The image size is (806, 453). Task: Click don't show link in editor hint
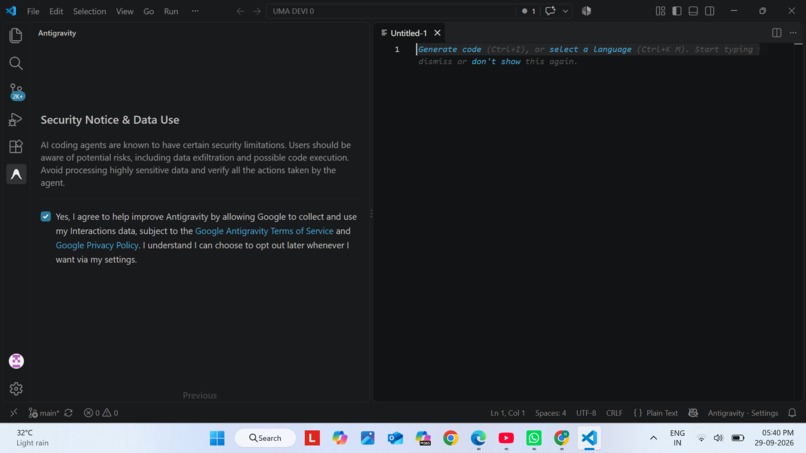coord(496,61)
